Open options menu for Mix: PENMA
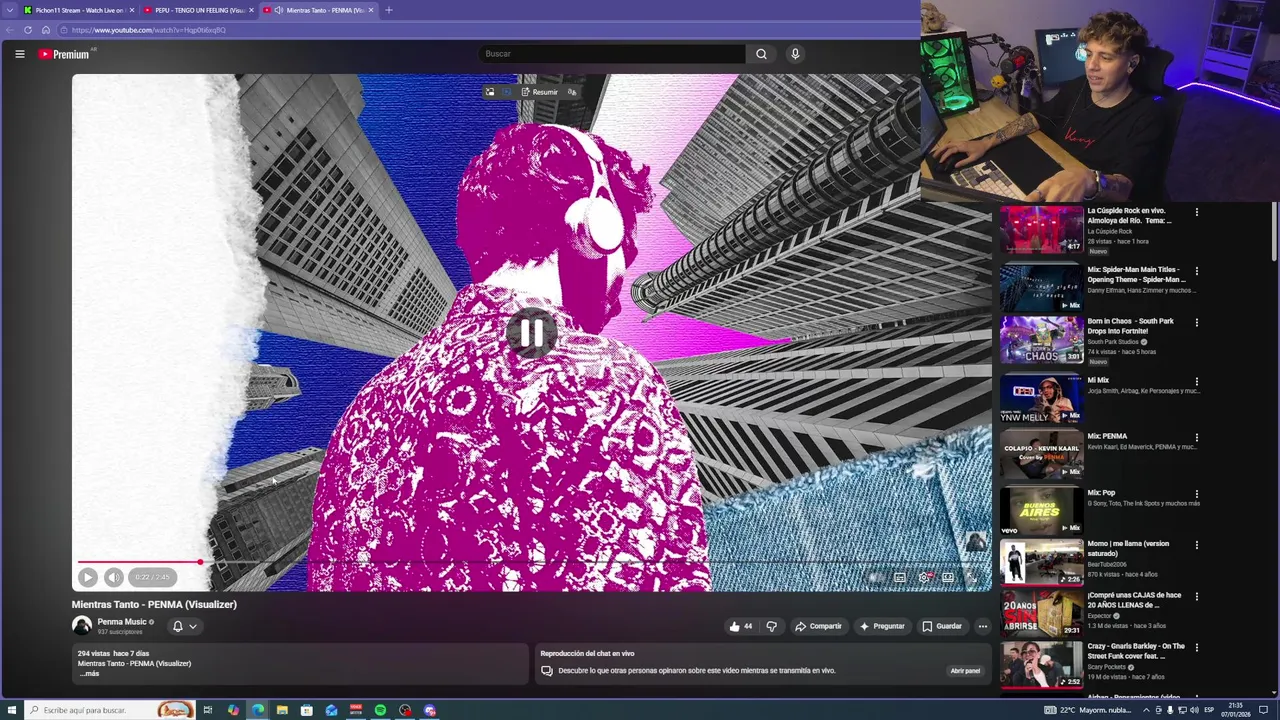 (1196, 437)
